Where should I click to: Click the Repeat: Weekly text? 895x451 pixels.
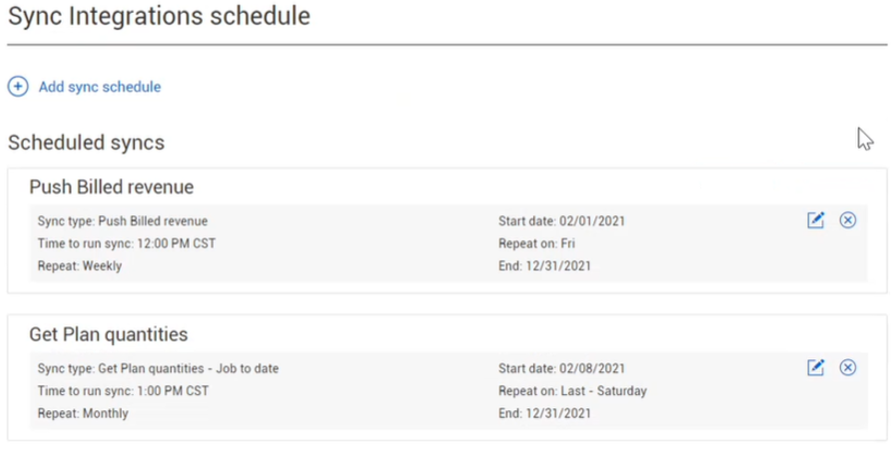pos(80,266)
